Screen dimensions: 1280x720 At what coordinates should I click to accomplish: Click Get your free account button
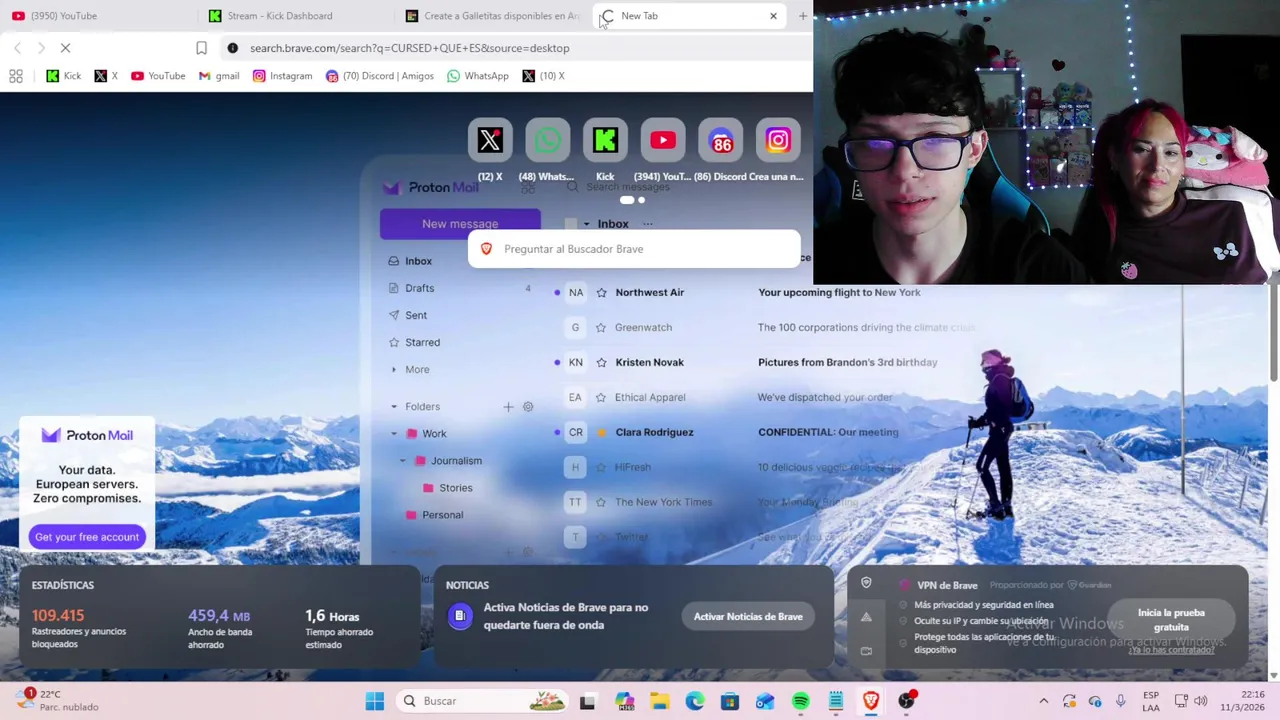click(x=87, y=537)
